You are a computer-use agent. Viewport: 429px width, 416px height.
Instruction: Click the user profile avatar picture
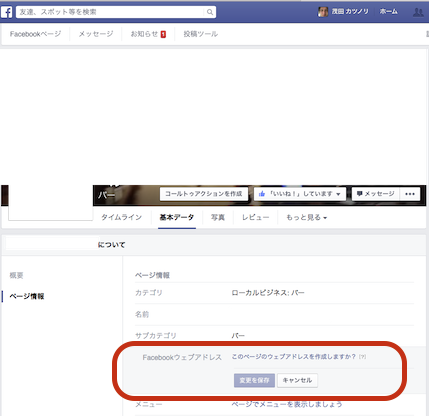click(323, 12)
